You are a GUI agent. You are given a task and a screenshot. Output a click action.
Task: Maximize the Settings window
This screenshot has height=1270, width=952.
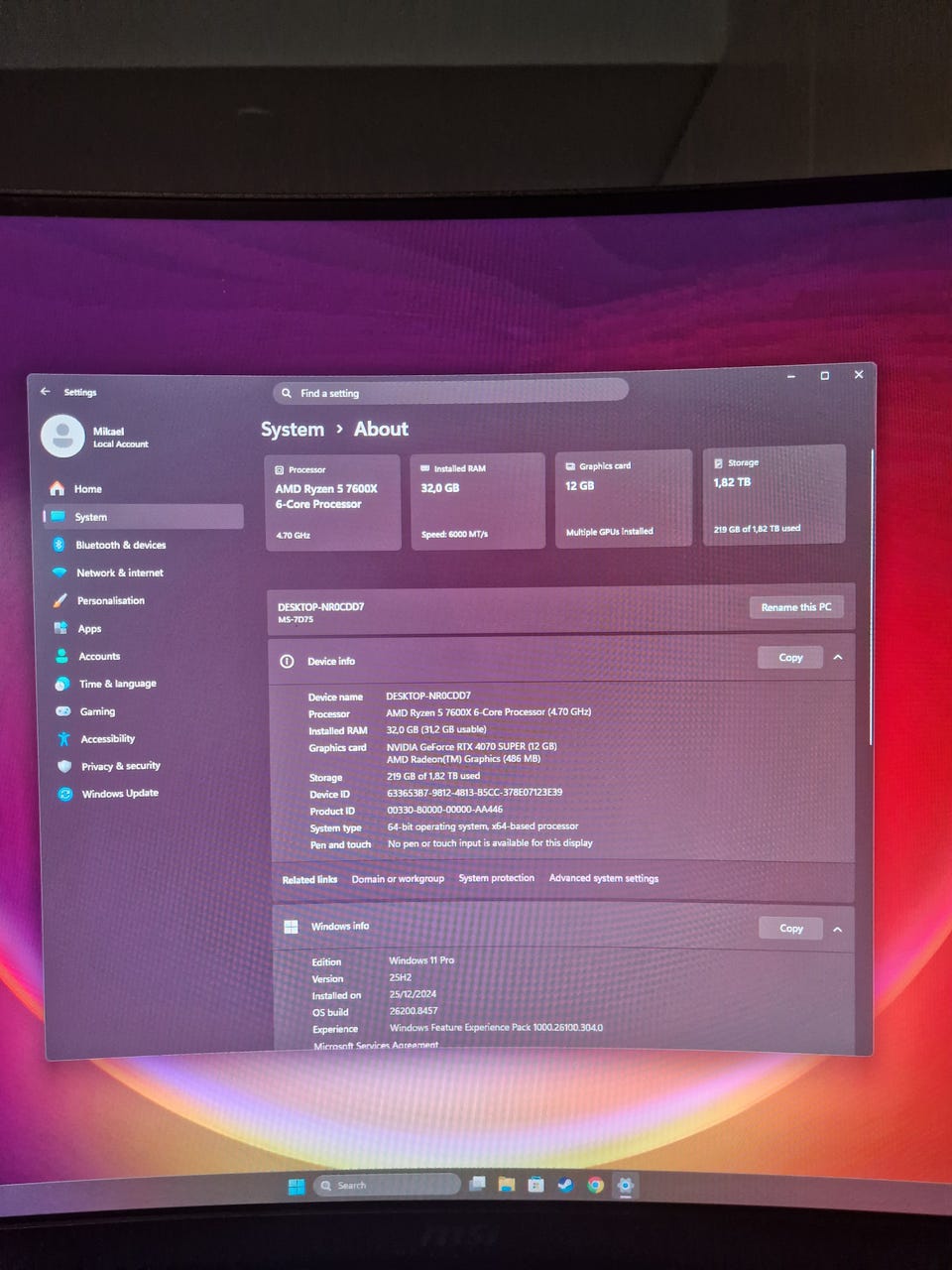(824, 376)
